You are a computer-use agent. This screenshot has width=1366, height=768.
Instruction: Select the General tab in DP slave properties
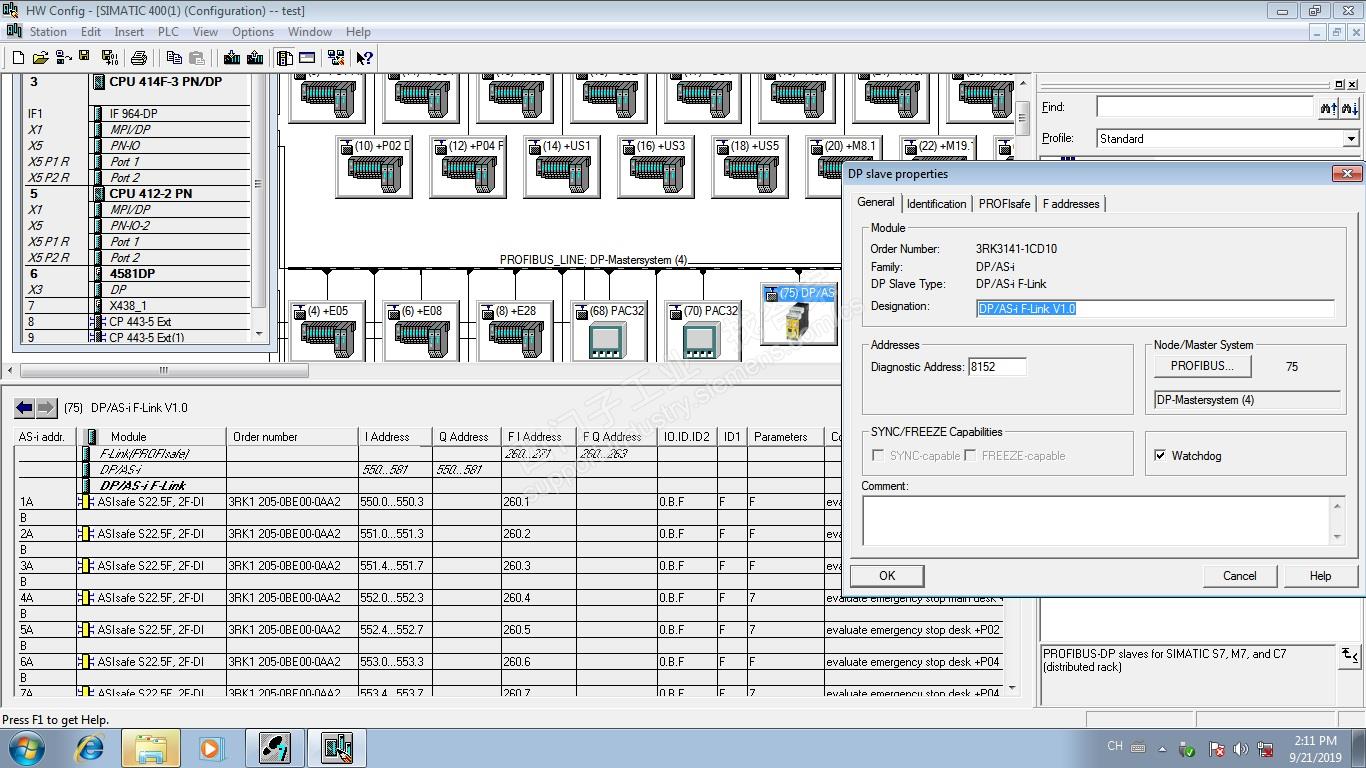[x=876, y=202]
